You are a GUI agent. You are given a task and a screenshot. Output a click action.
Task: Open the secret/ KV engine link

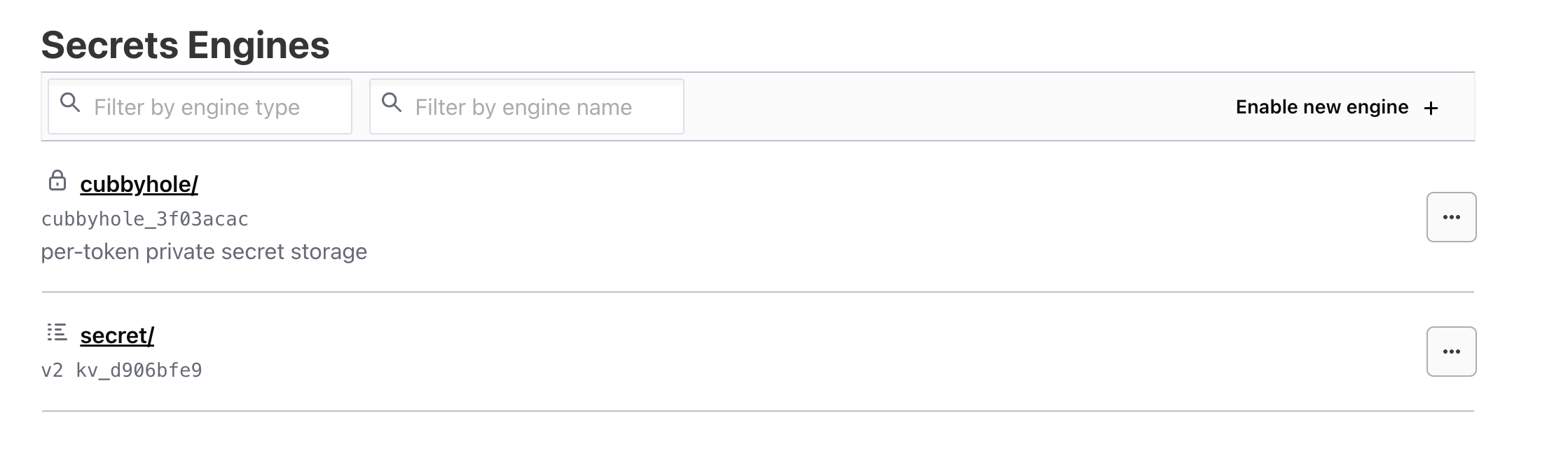(x=117, y=335)
